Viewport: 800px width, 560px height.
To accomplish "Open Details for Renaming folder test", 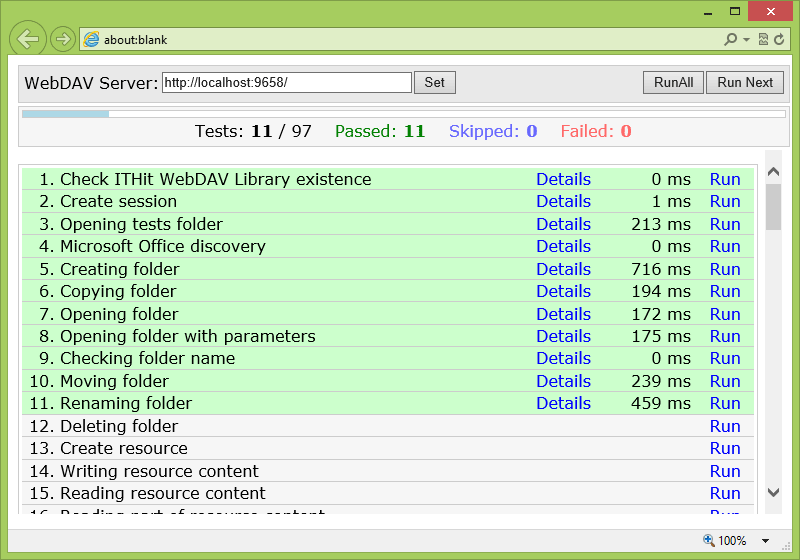I will [x=563, y=403].
